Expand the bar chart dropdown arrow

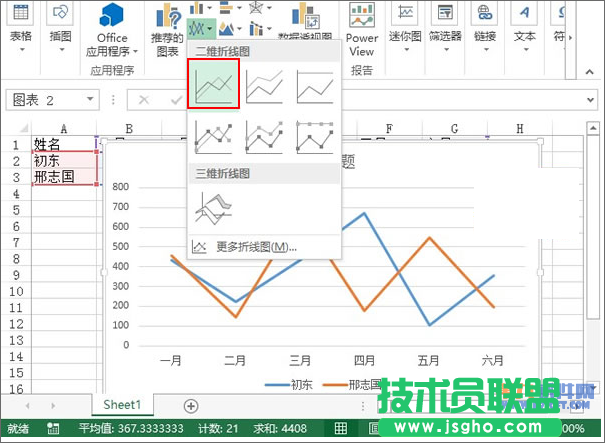[x=239, y=7]
